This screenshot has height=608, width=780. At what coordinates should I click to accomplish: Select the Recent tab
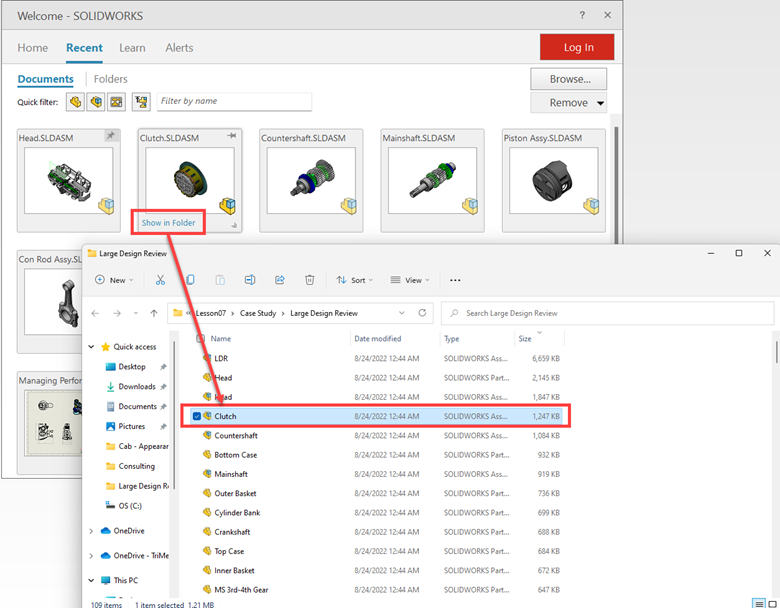(84, 48)
